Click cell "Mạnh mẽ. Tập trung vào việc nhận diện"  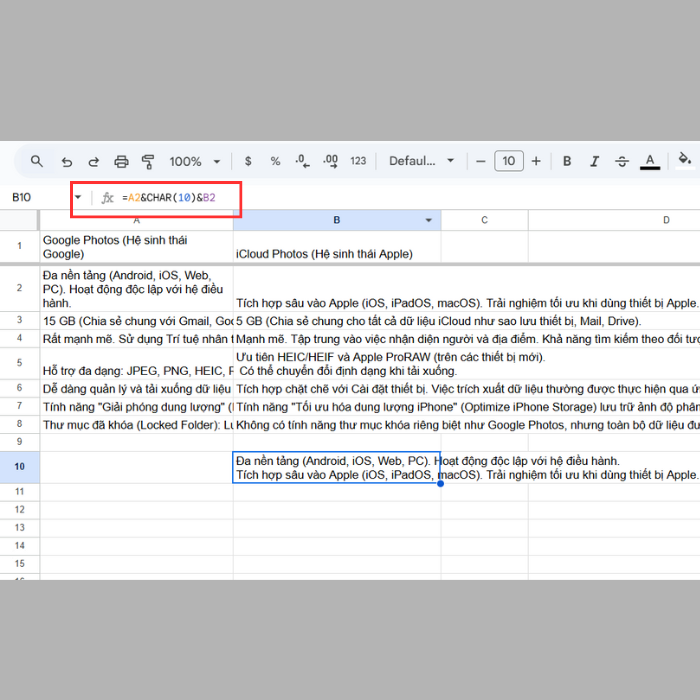337,339
